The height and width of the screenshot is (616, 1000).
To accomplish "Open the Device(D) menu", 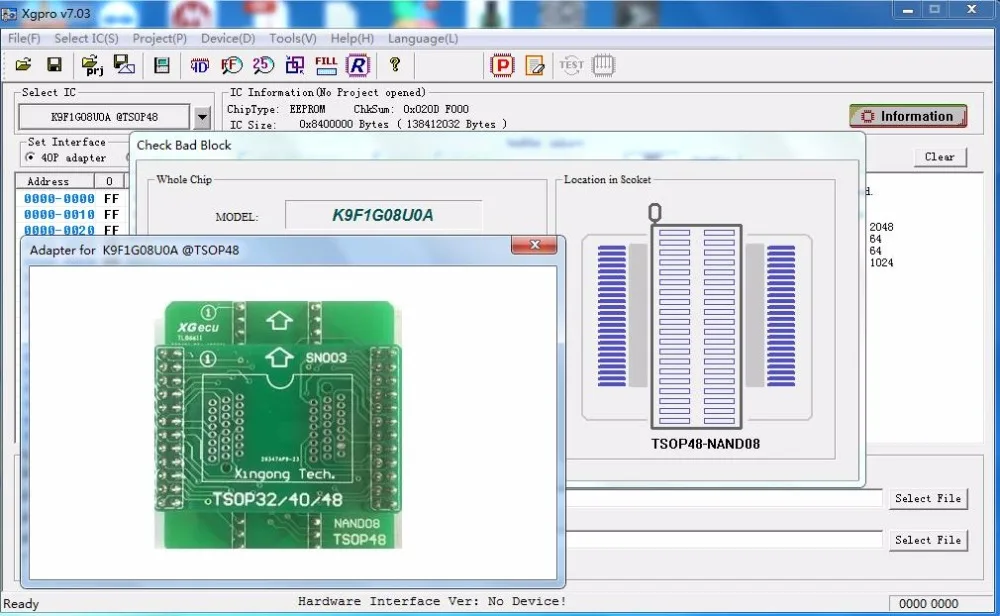I will tap(228, 39).
